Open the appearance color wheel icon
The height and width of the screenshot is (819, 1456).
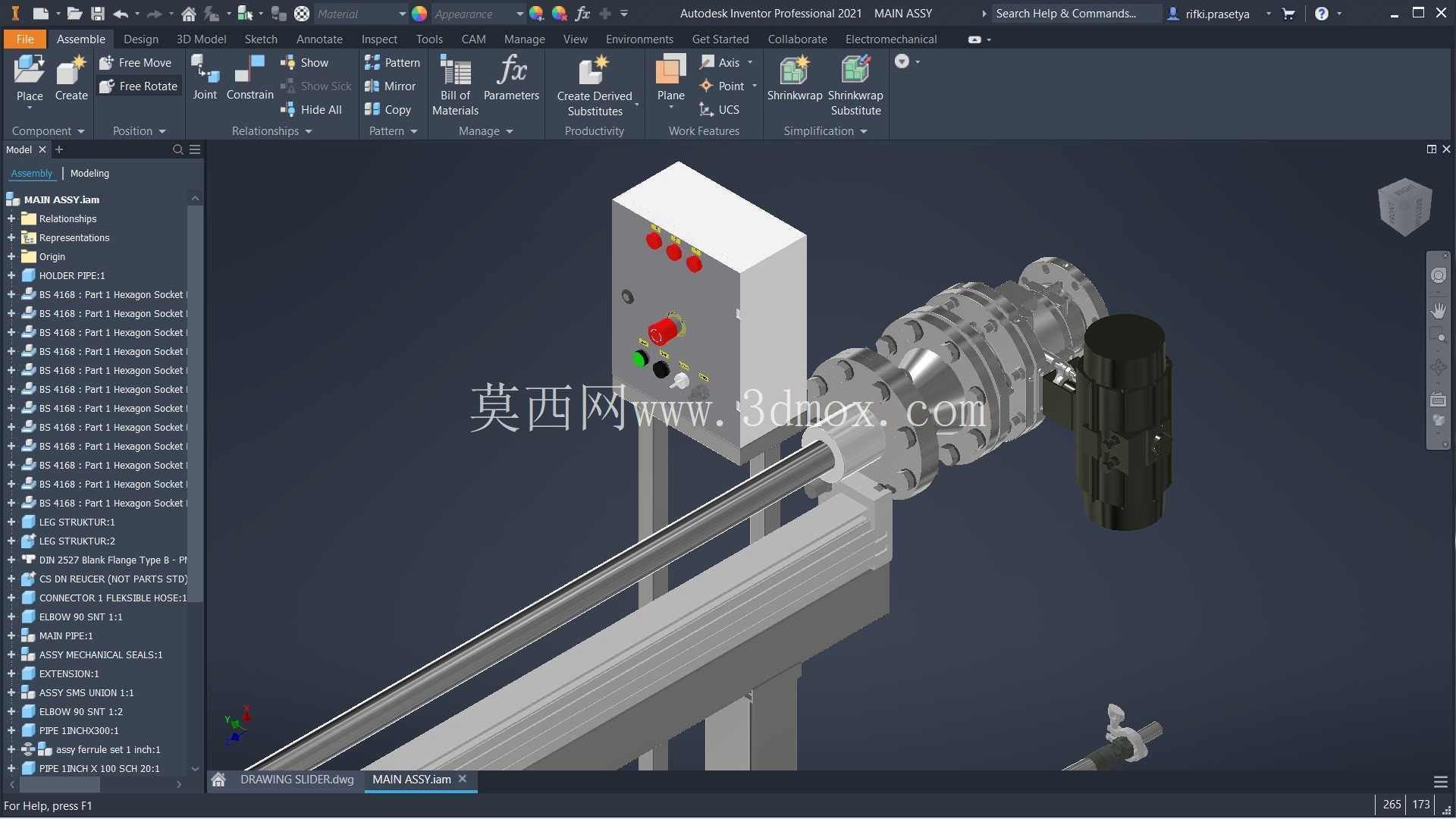pyautogui.click(x=419, y=14)
